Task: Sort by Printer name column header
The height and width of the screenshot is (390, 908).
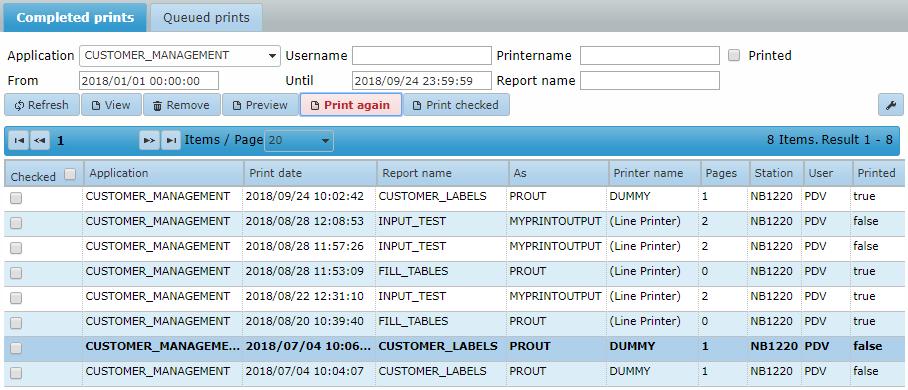Action: (x=654, y=173)
